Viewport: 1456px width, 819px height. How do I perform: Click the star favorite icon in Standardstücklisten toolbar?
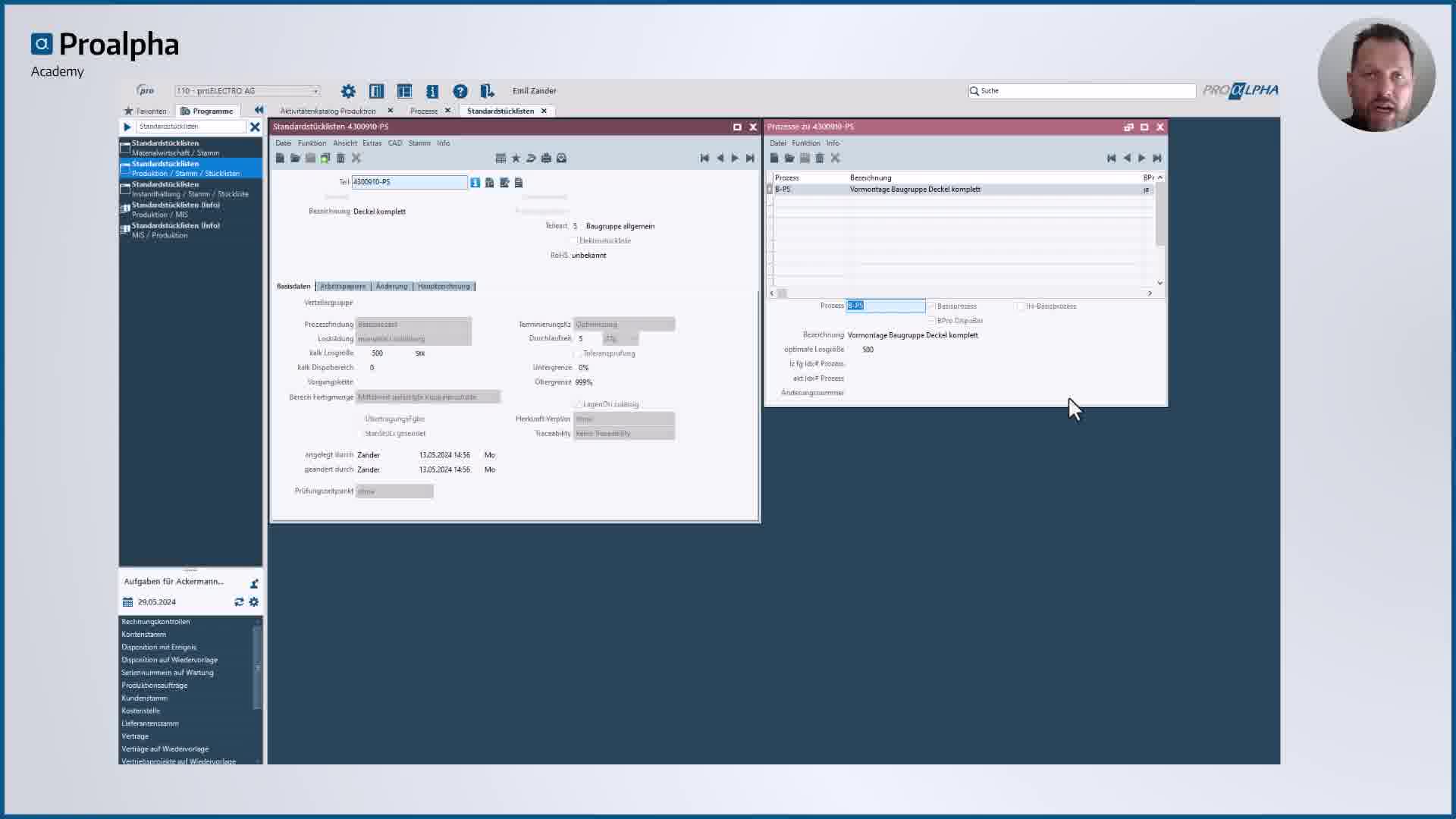pos(516,158)
